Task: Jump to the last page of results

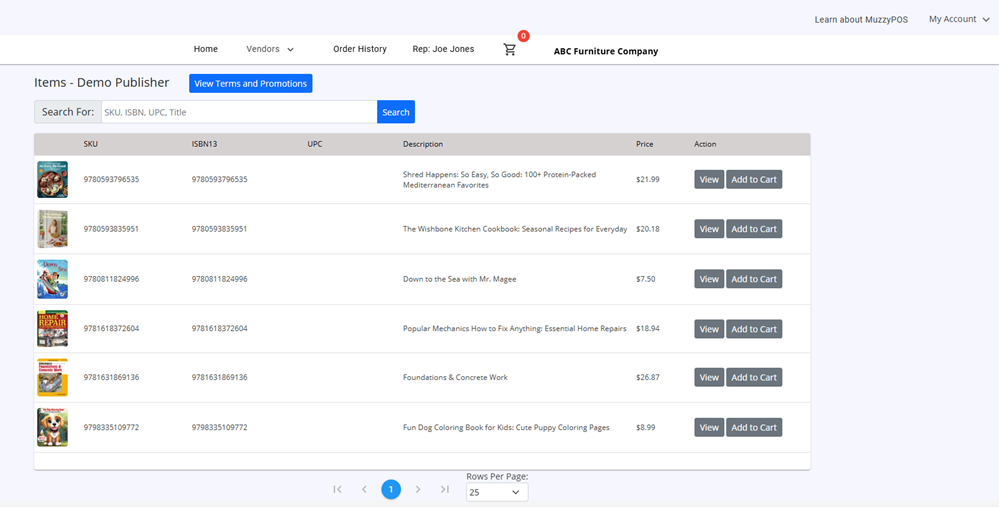Action: (x=445, y=489)
